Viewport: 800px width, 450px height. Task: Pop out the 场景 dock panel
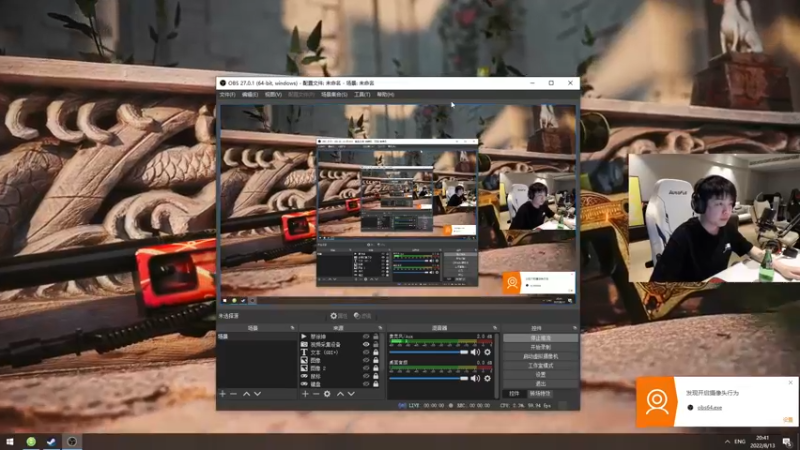coord(292,328)
